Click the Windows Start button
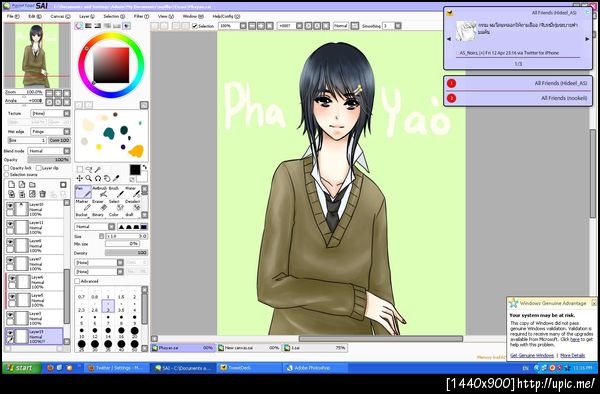This screenshot has height=394, width=600. (x=21, y=368)
